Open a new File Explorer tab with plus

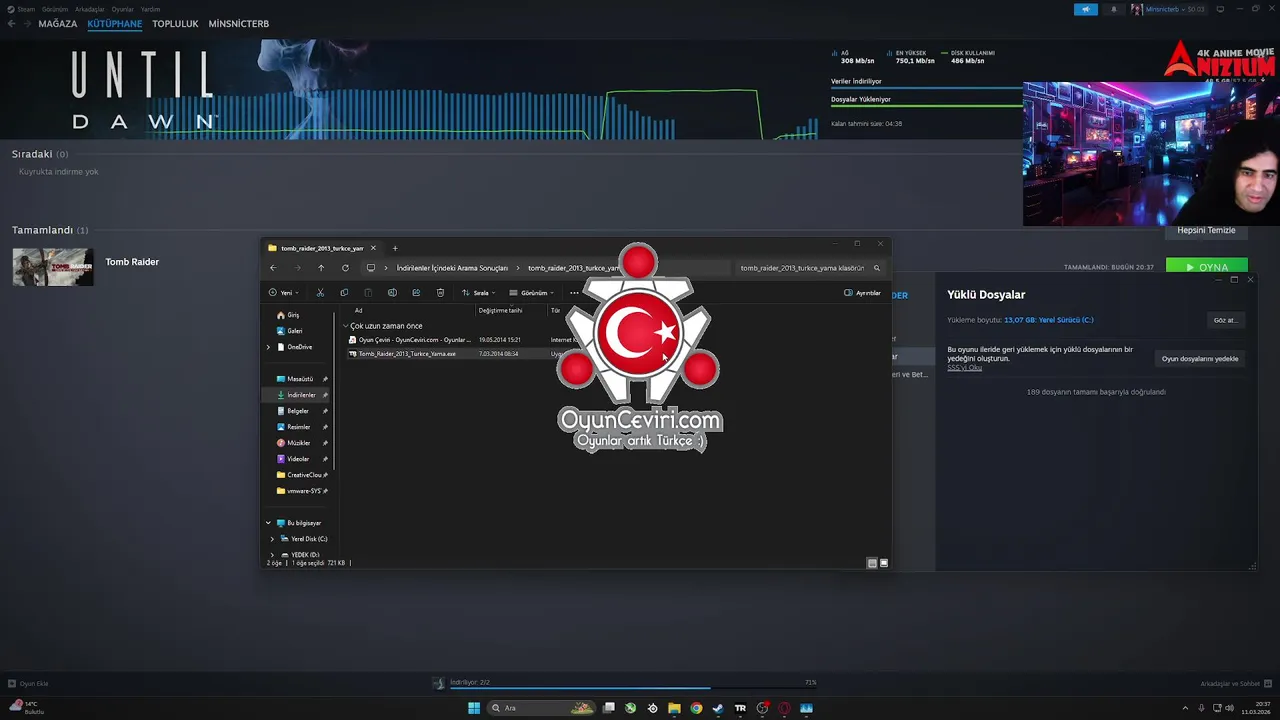395,248
